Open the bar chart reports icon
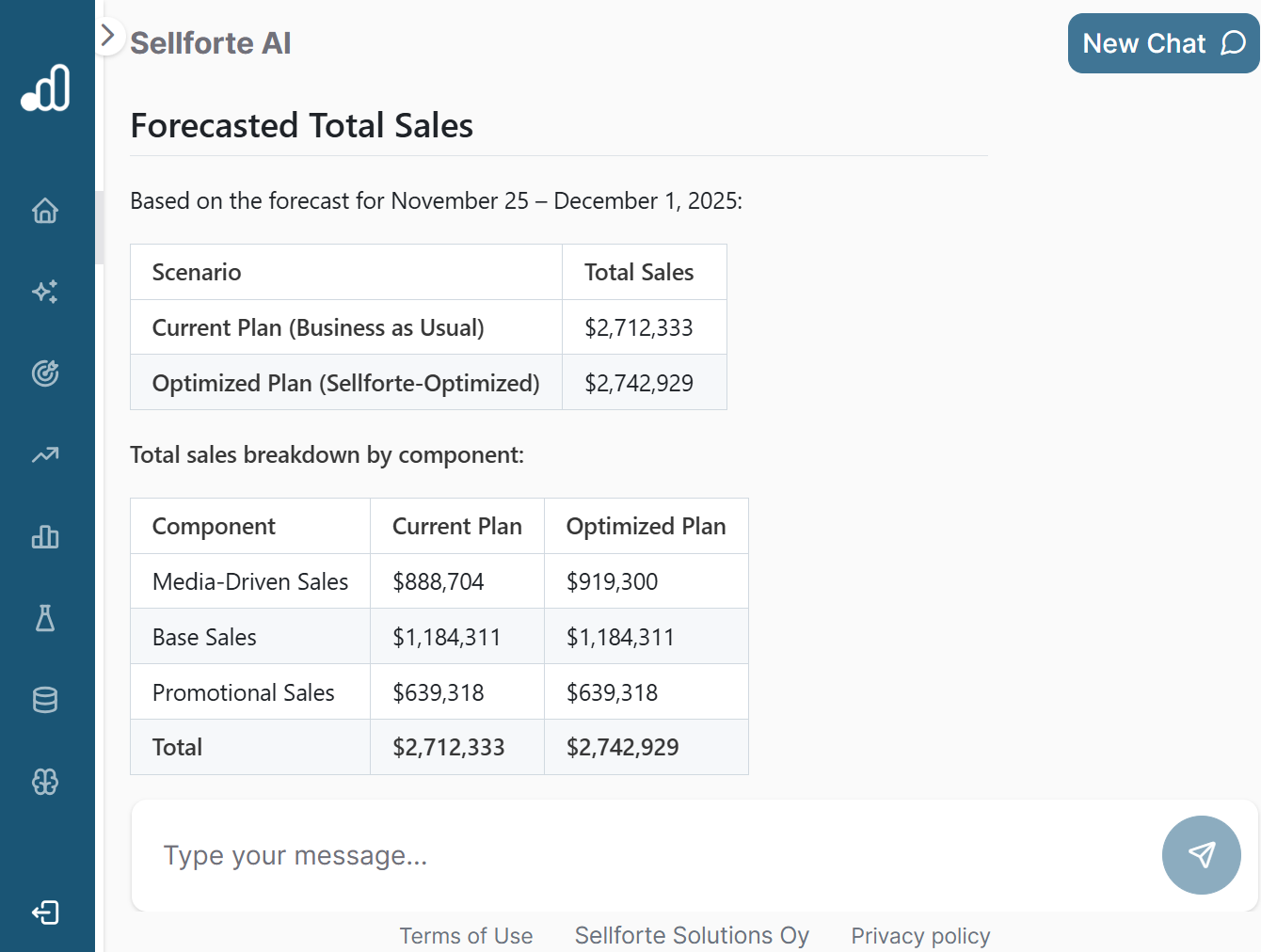 click(44, 537)
